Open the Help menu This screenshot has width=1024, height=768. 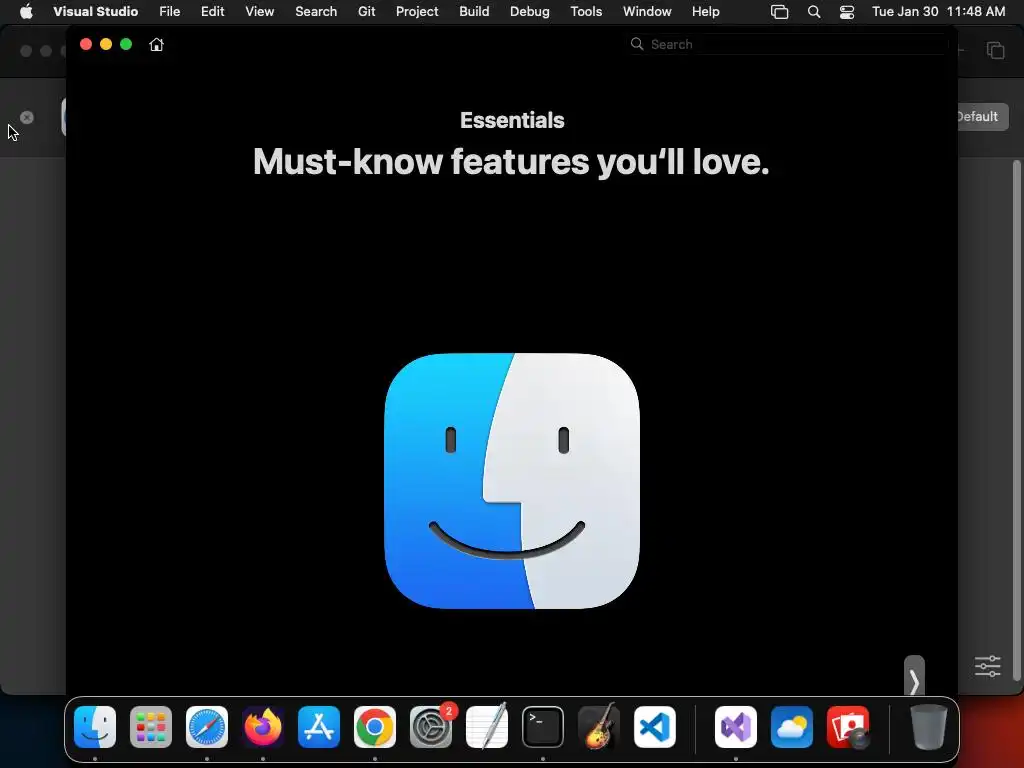[705, 11]
